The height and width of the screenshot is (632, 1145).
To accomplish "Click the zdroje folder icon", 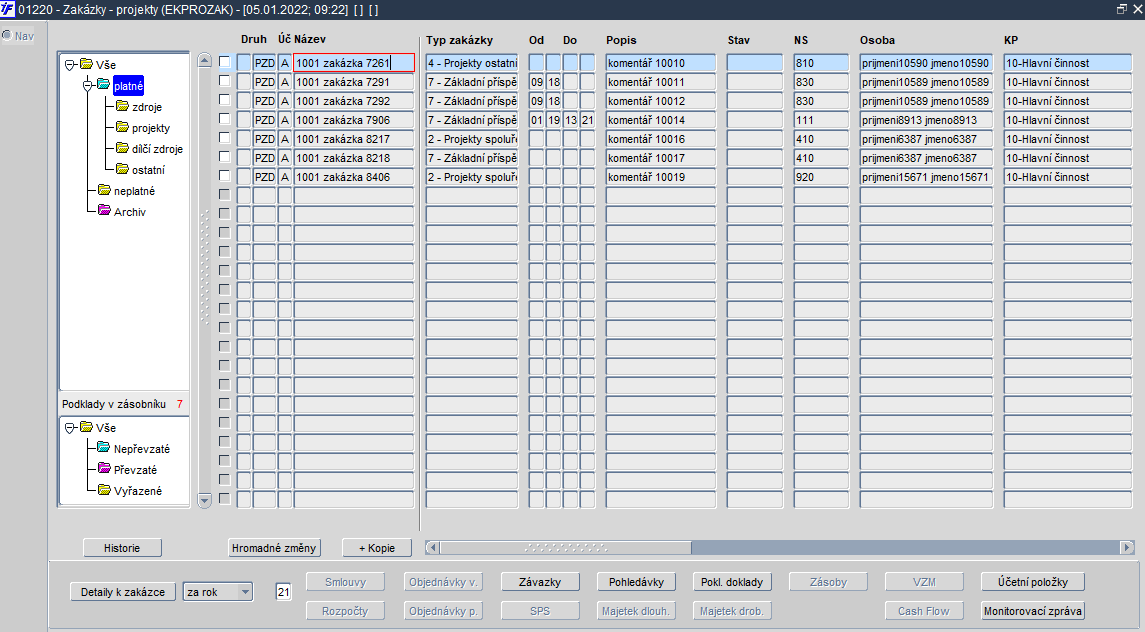I will click(x=122, y=107).
